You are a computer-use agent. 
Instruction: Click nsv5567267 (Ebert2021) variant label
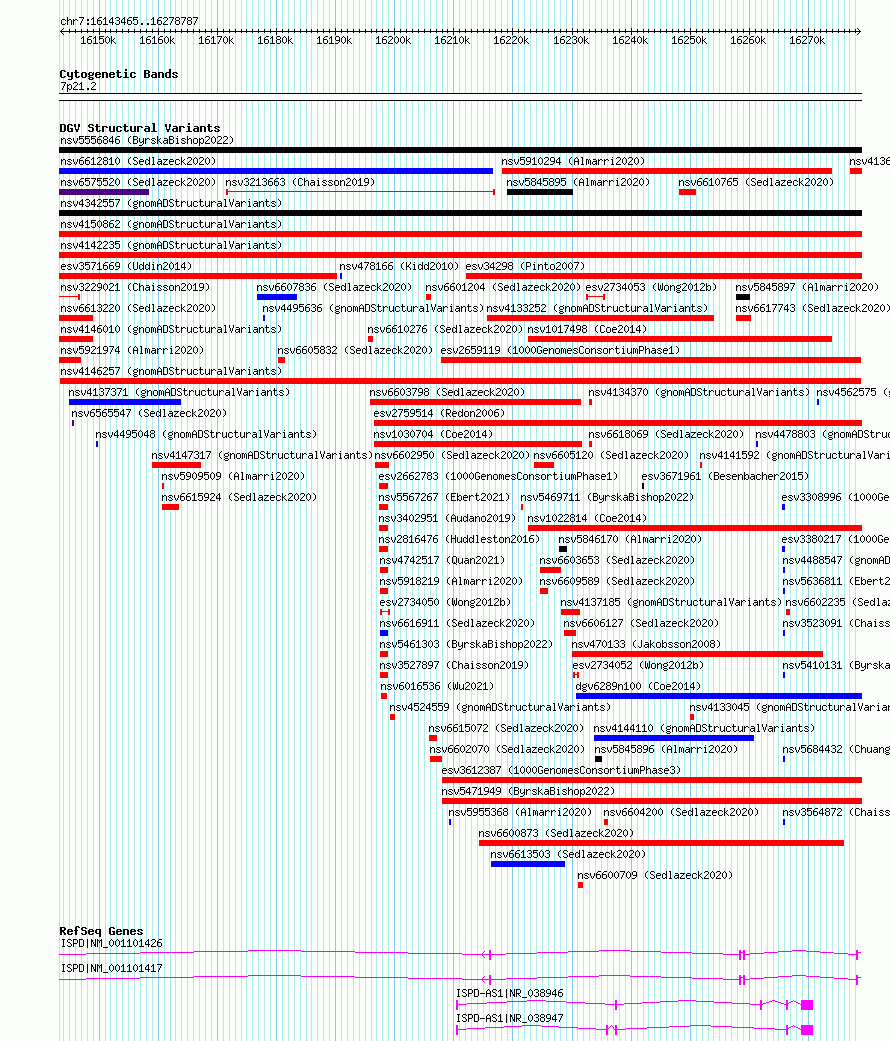(x=445, y=497)
